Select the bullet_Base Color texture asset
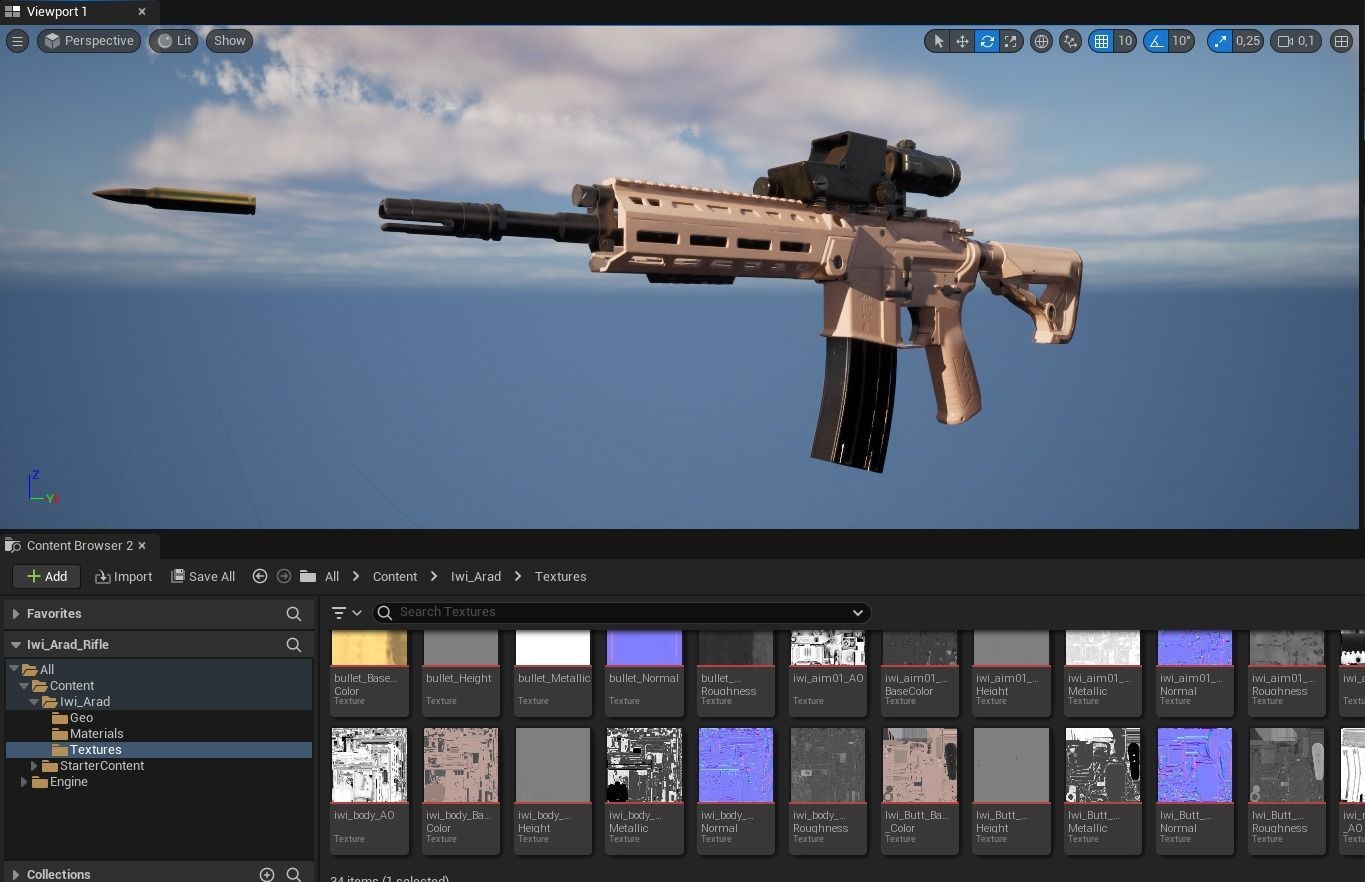Screen dimensions: 1365x882 369,672
